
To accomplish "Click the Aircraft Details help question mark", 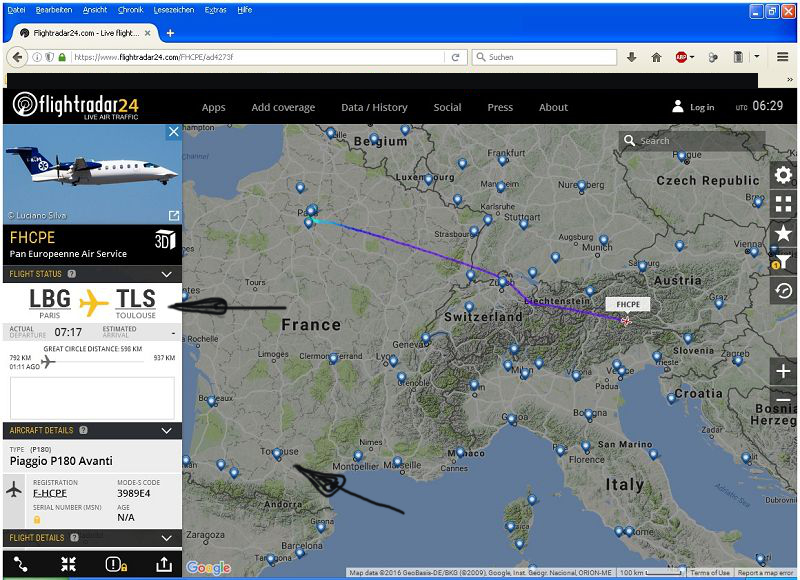I will [83, 430].
